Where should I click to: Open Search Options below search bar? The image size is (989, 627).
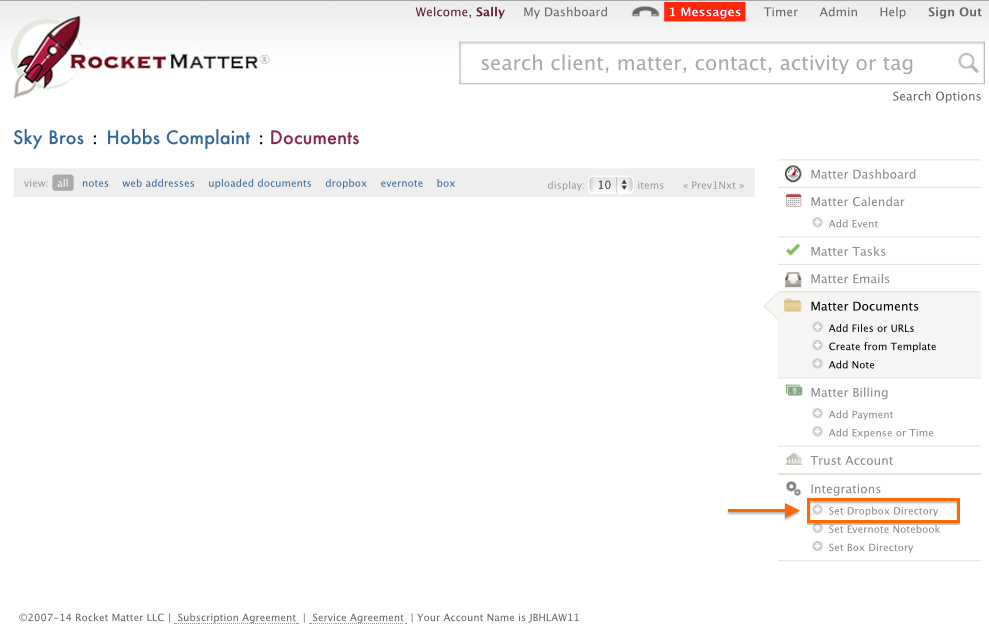click(936, 96)
